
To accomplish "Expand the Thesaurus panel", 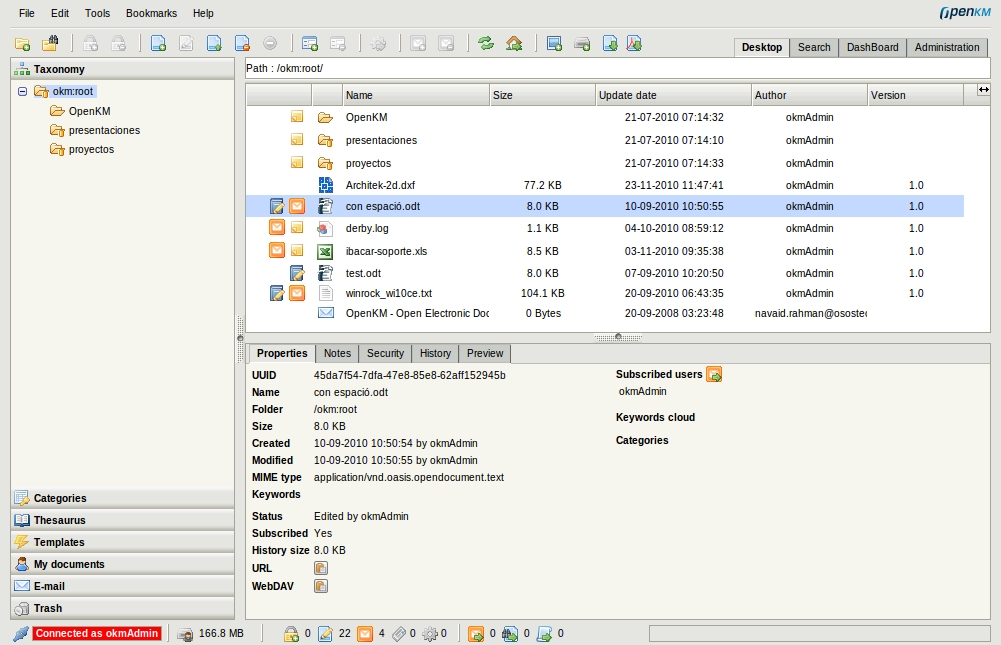I will (123, 520).
